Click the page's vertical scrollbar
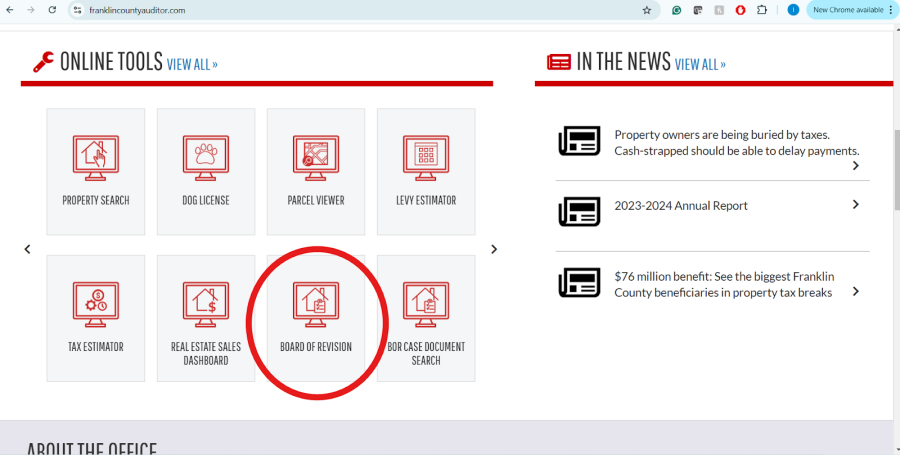The height and width of the screenshot is (455, 900). (x=895, y=170)
